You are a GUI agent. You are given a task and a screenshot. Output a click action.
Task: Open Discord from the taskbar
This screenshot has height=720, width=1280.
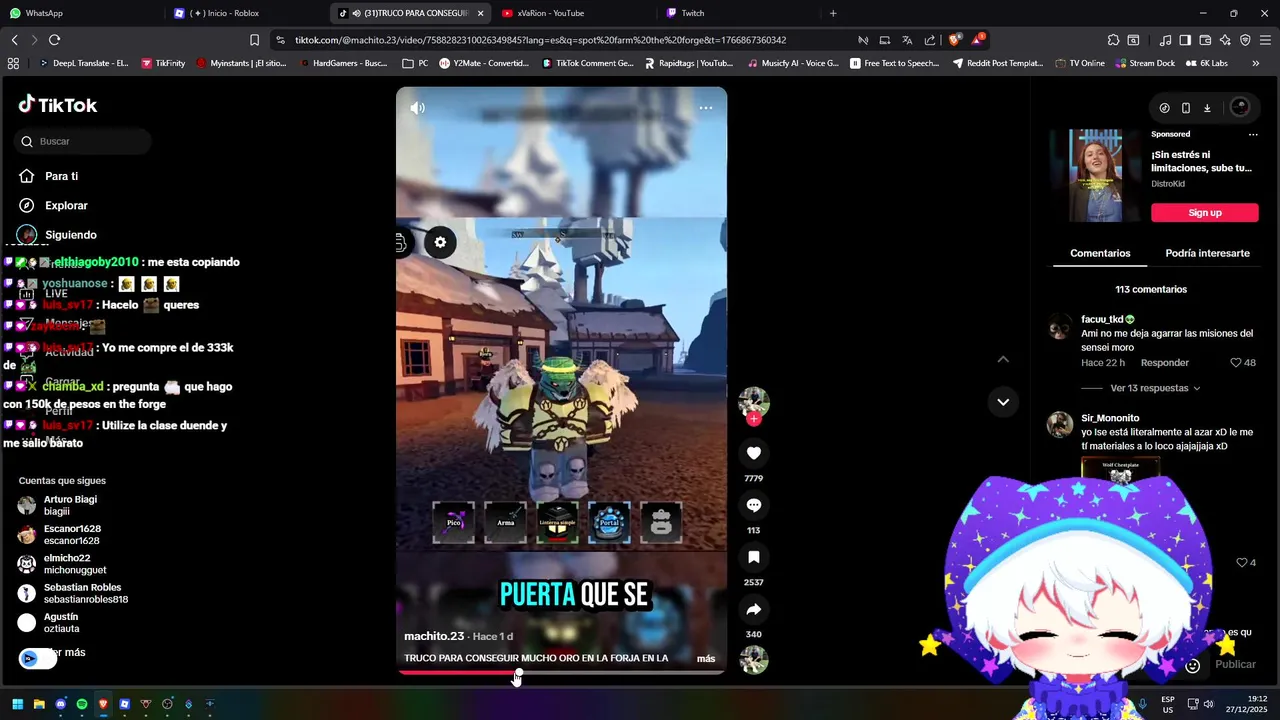click(60, 704)
